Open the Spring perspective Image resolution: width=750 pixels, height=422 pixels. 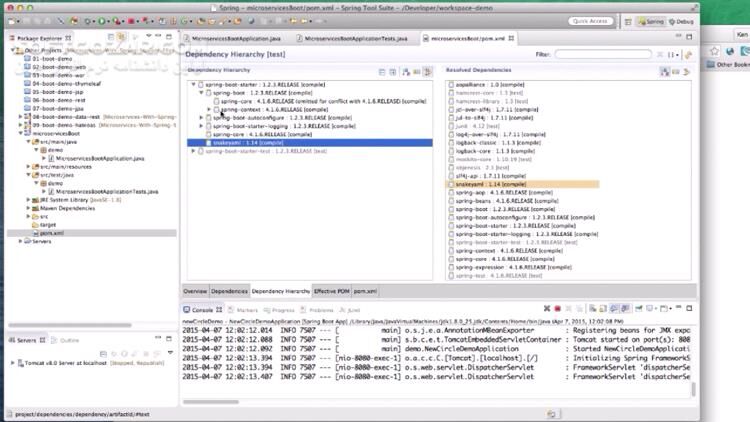[653, 20]
